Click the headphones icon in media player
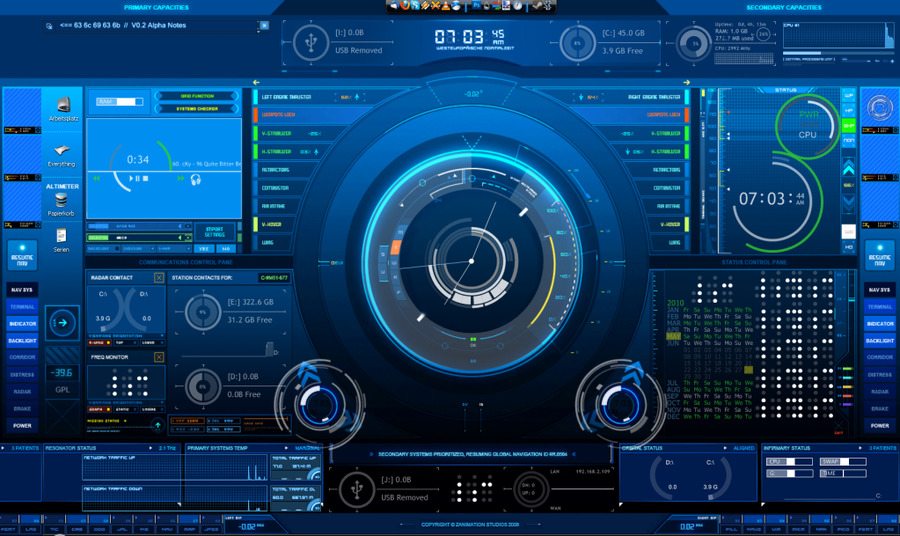 click(196, 178)
